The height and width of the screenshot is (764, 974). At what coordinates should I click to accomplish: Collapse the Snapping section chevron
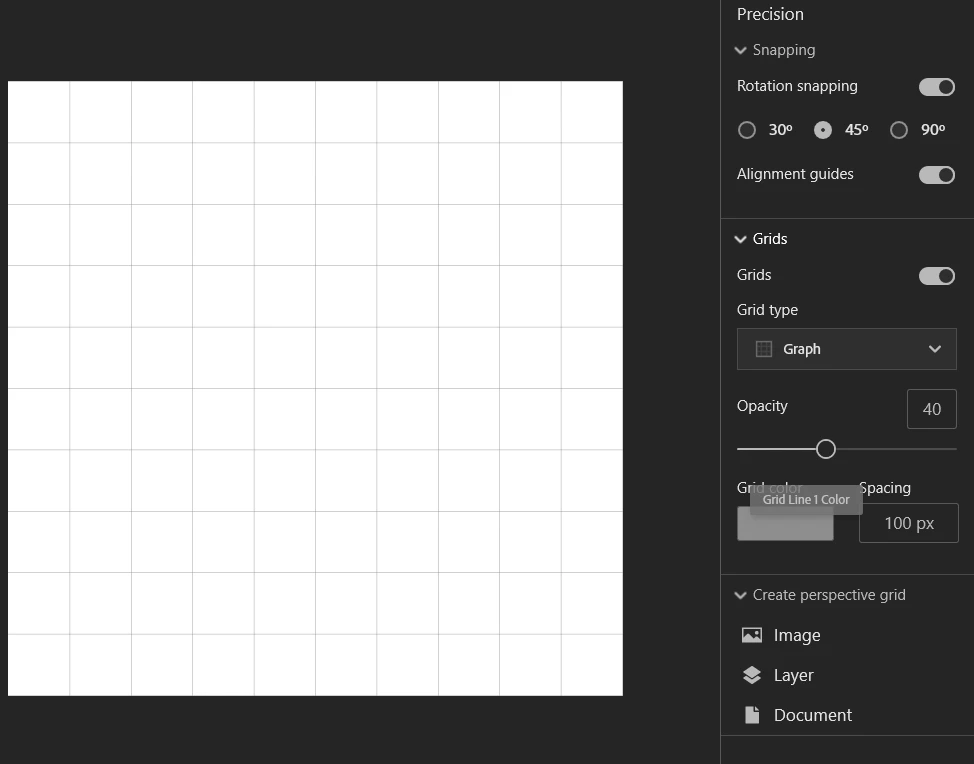[x=740, y=50]
